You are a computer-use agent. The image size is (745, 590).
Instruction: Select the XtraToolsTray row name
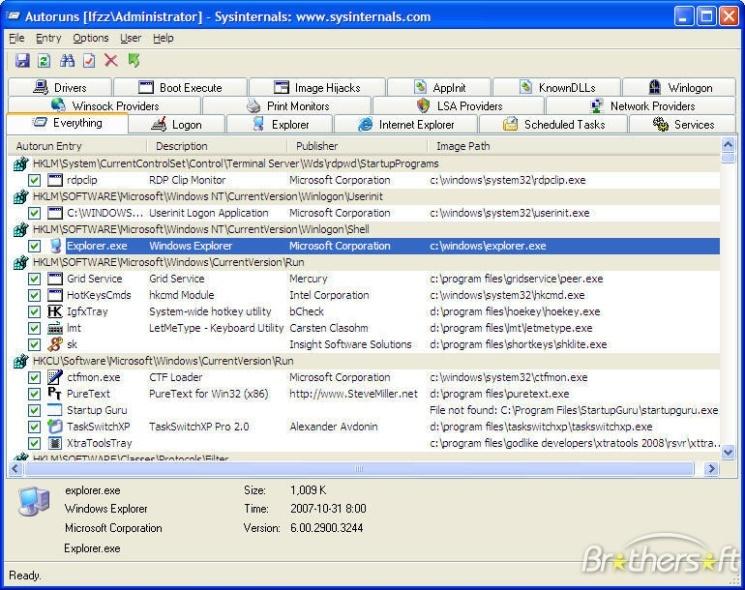point(99,443)
